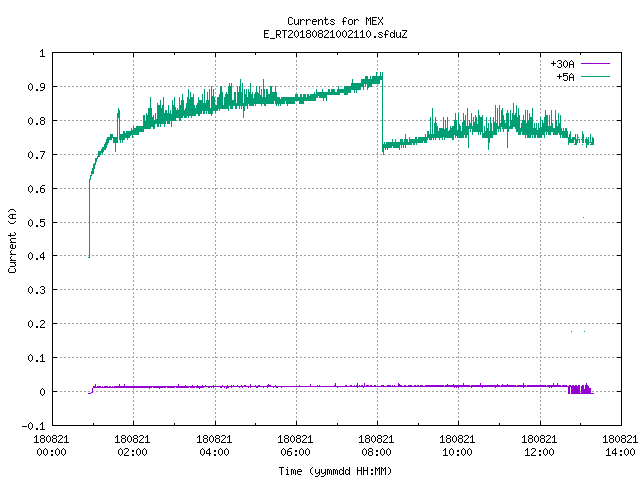The width and height of the screenshot is (640, 480).
Task: Click the green +5A sharp drop at 08:00
Action: point(383,112)
